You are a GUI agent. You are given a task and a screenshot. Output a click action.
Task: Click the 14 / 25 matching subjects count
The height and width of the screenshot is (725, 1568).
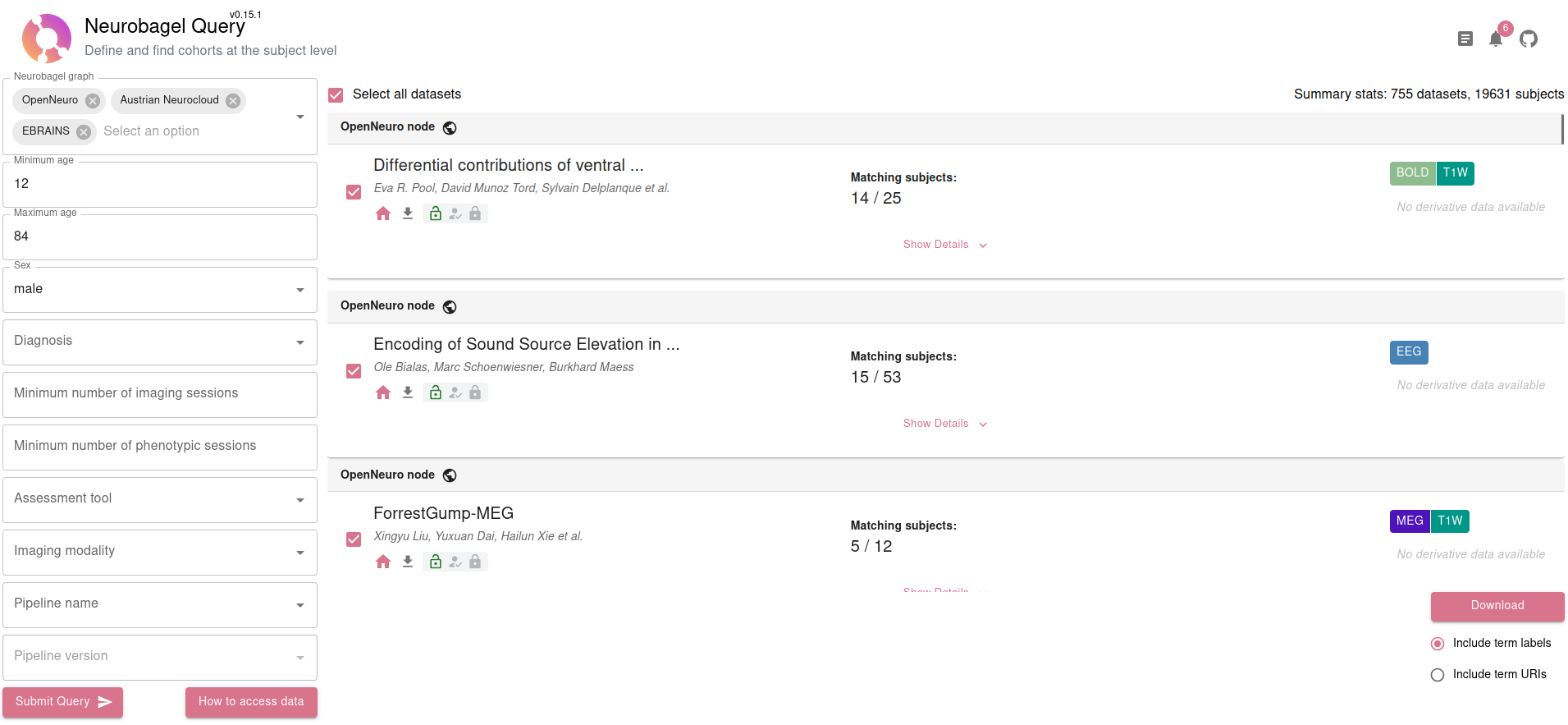(876, 199)
